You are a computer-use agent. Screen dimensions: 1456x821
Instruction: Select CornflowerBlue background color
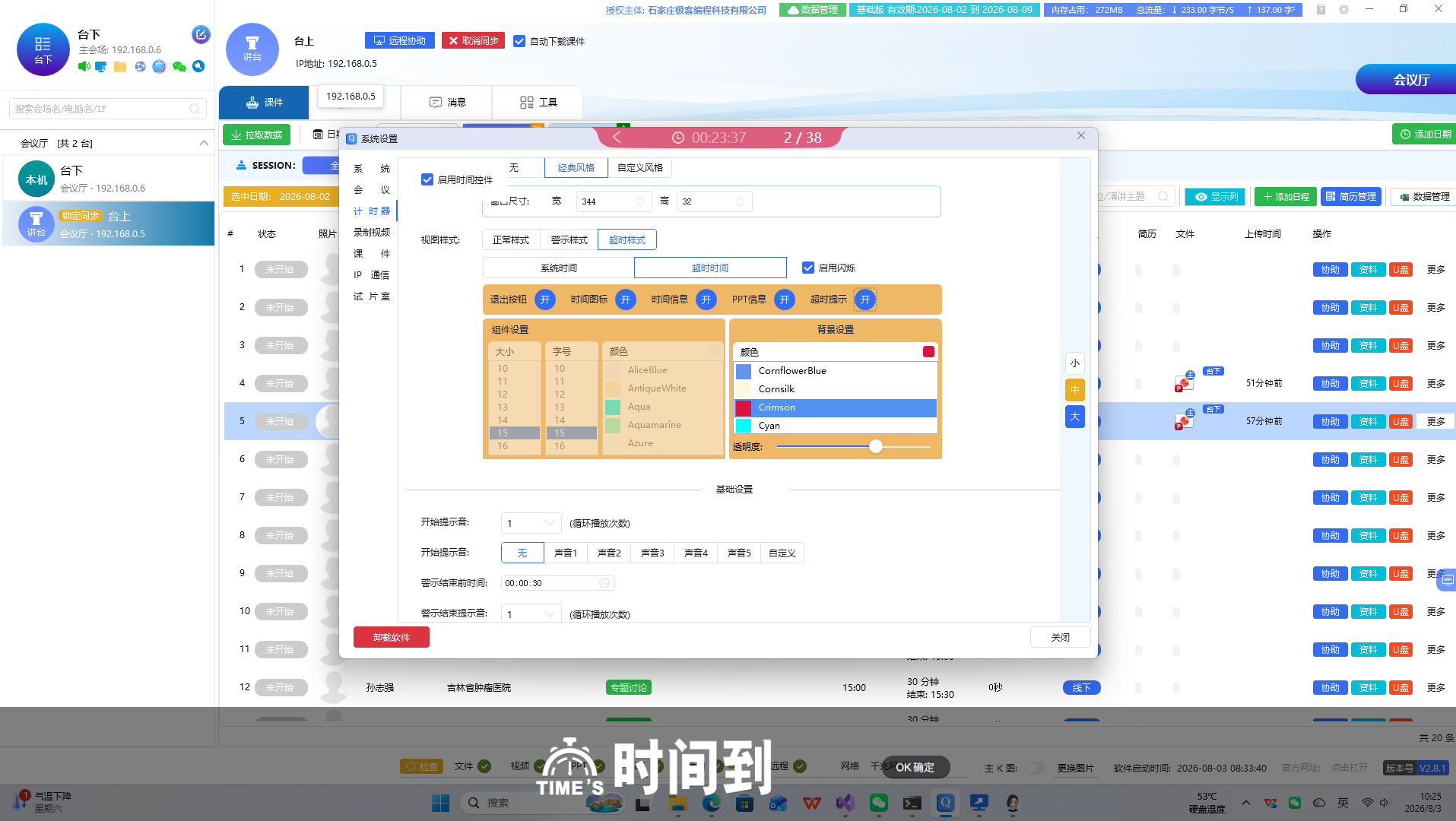(836, 371)
